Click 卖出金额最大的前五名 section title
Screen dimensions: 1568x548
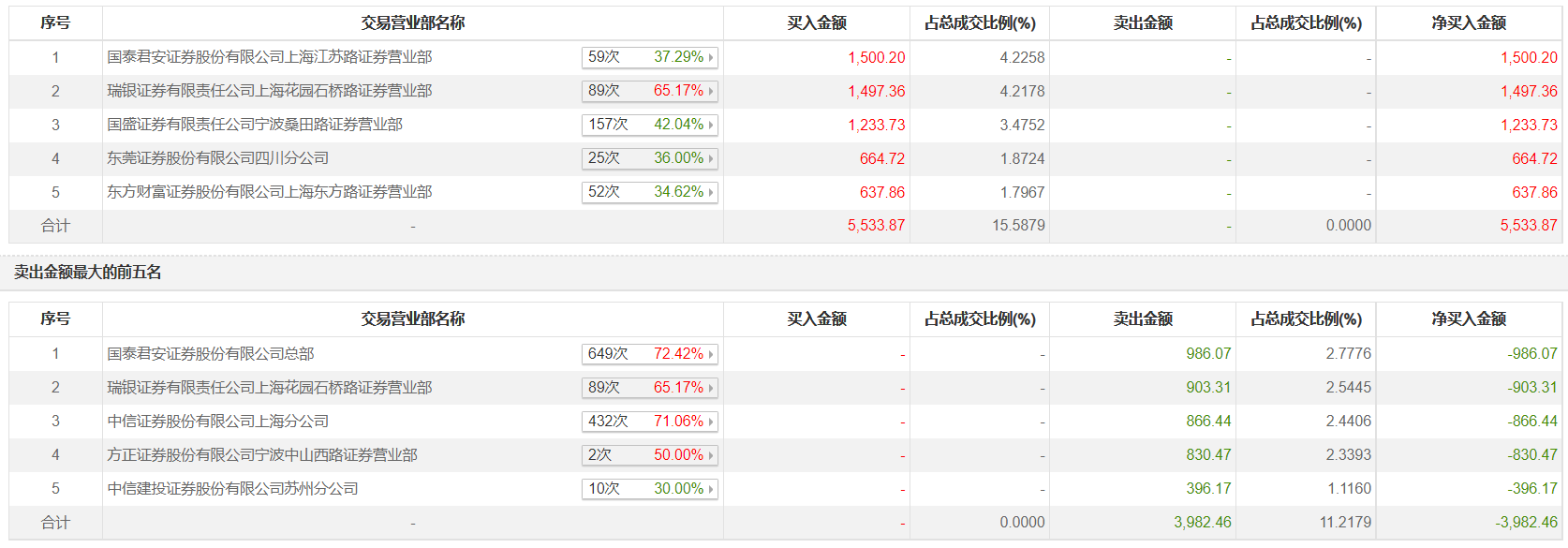pyautogui.click(x=88, y=273)
